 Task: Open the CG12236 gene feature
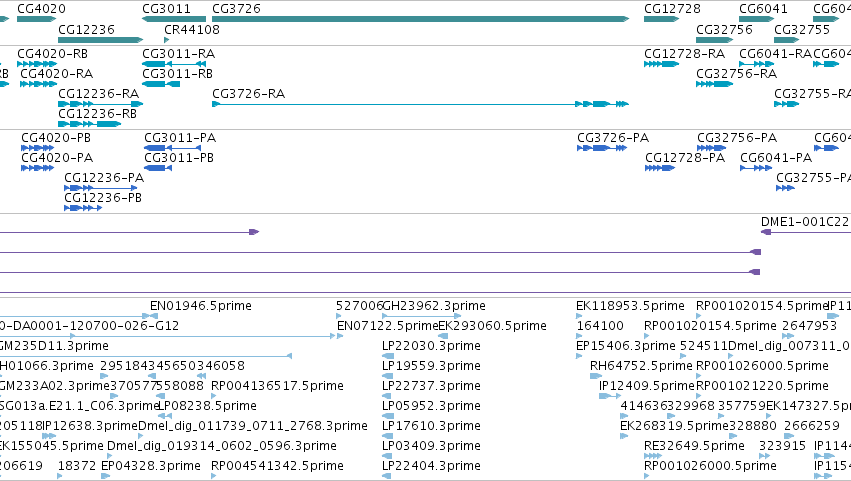click(x=100, y=40)
